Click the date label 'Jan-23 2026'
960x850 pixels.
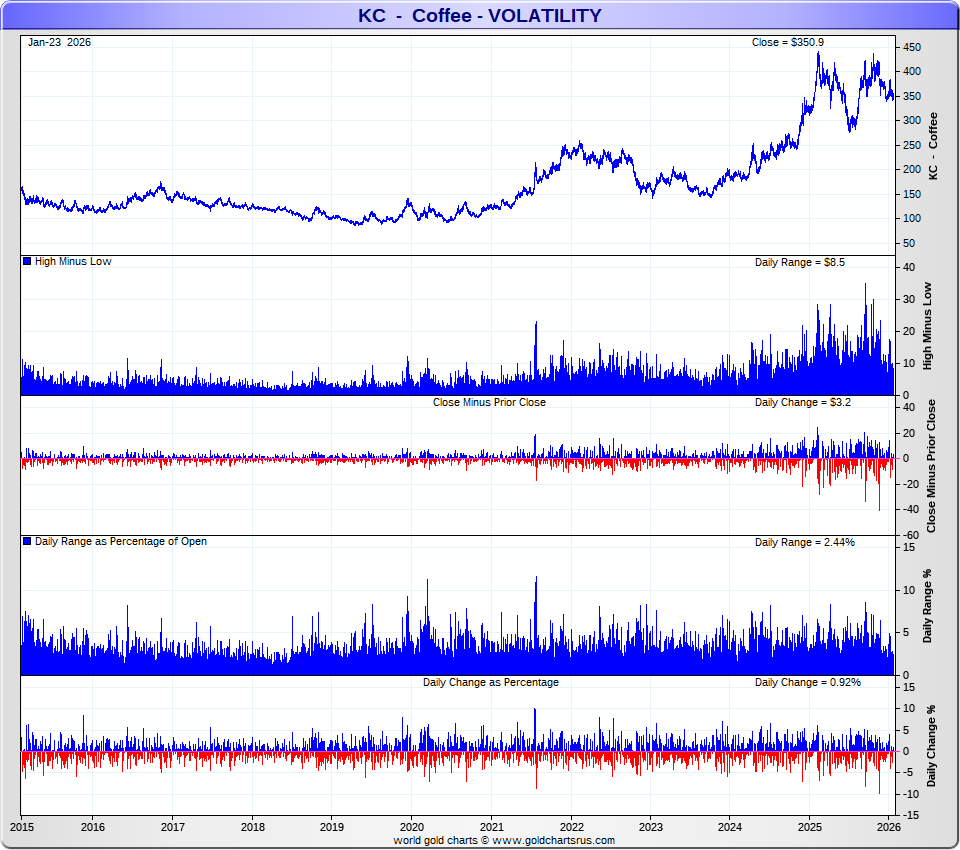tap(59, 42)
